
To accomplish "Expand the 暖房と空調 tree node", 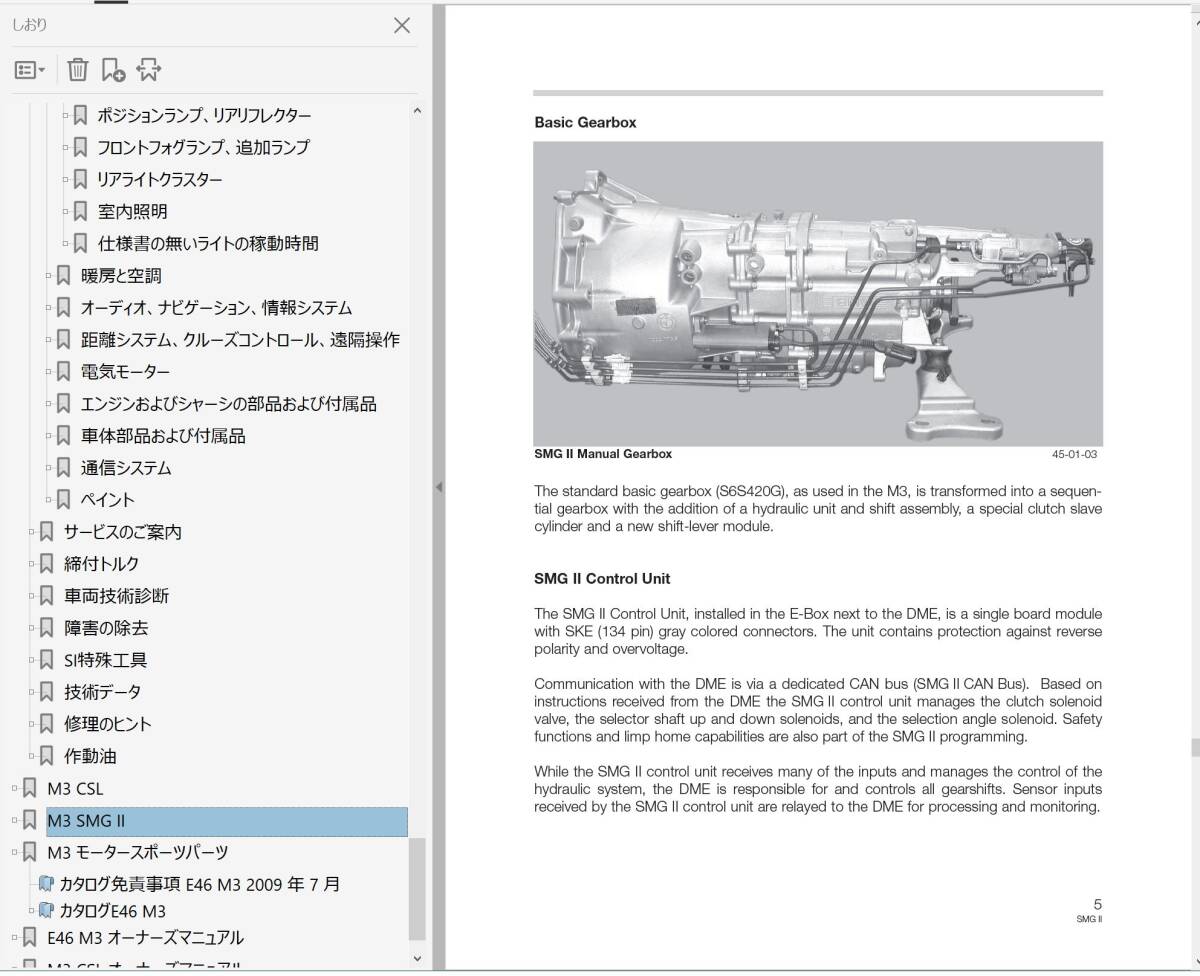I will (x=47, y=276).
